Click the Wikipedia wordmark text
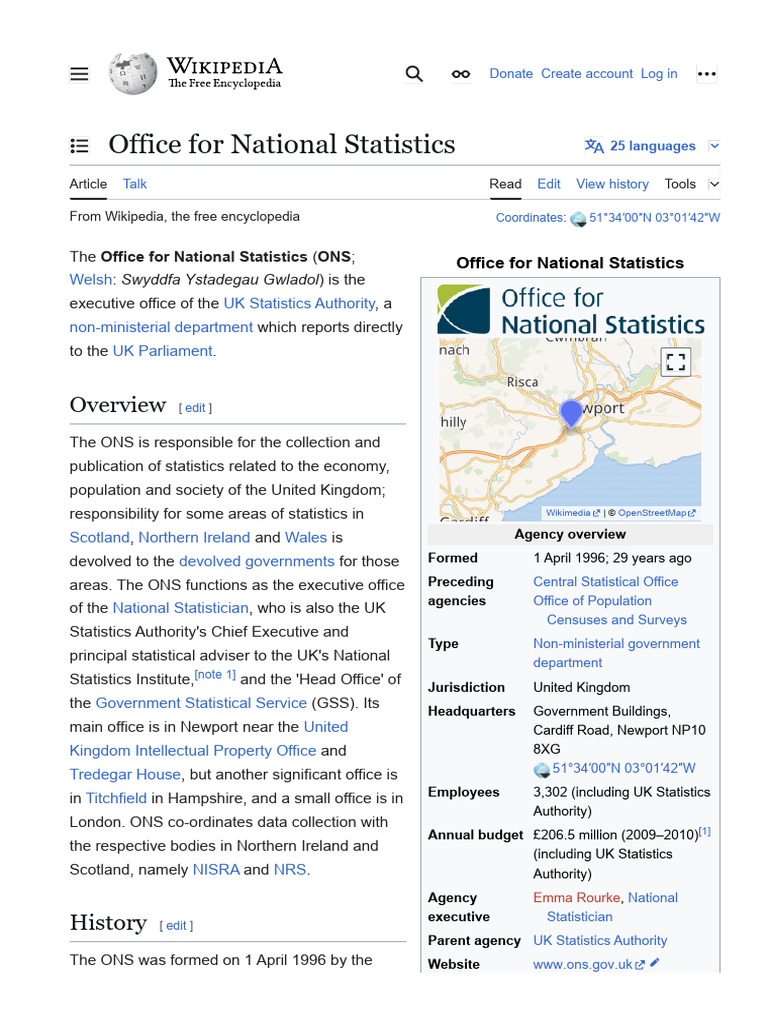Image resolution: width=768 pixels, height=1024 pixels. point(225,66)
